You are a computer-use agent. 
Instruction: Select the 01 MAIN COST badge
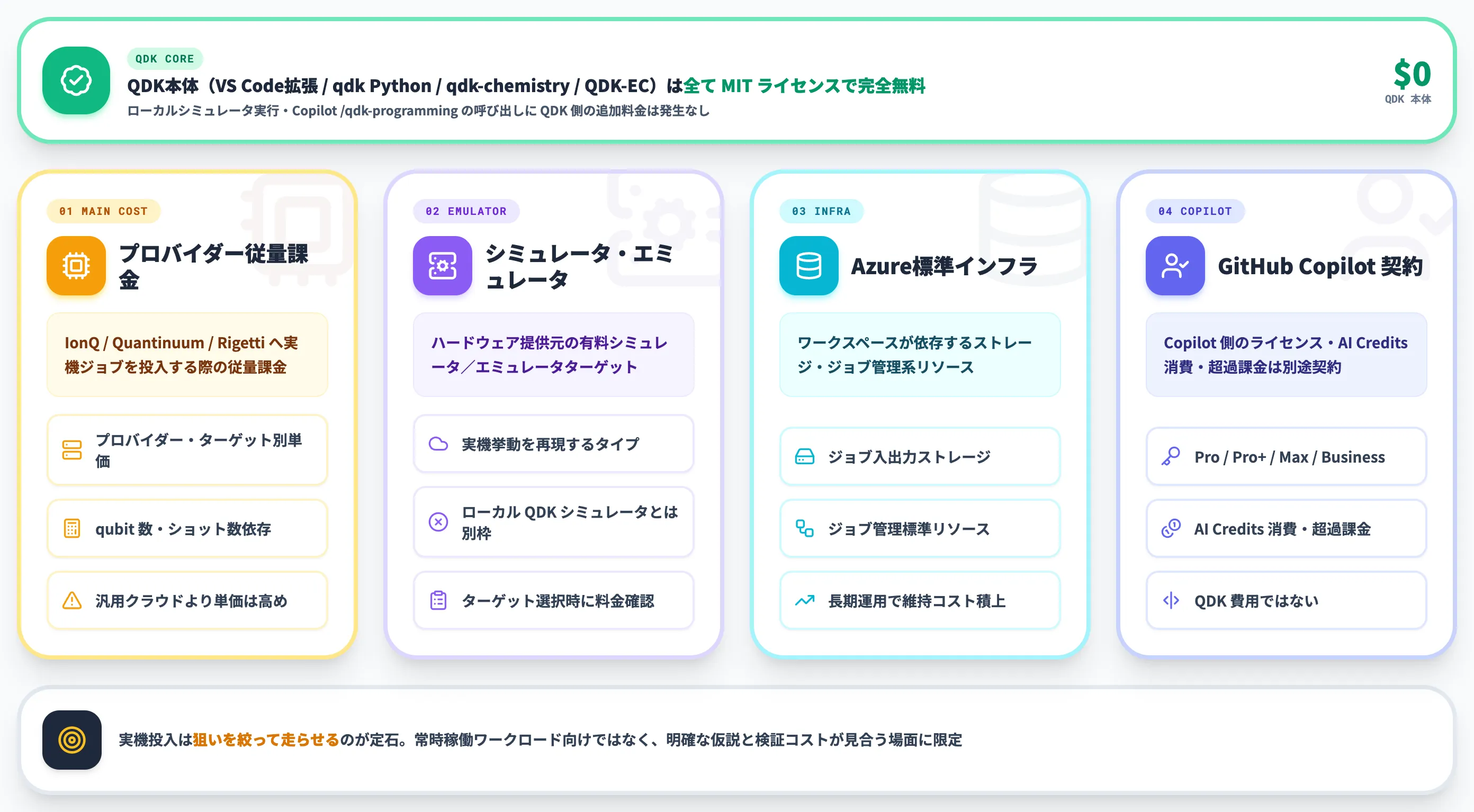pos(104,211)
